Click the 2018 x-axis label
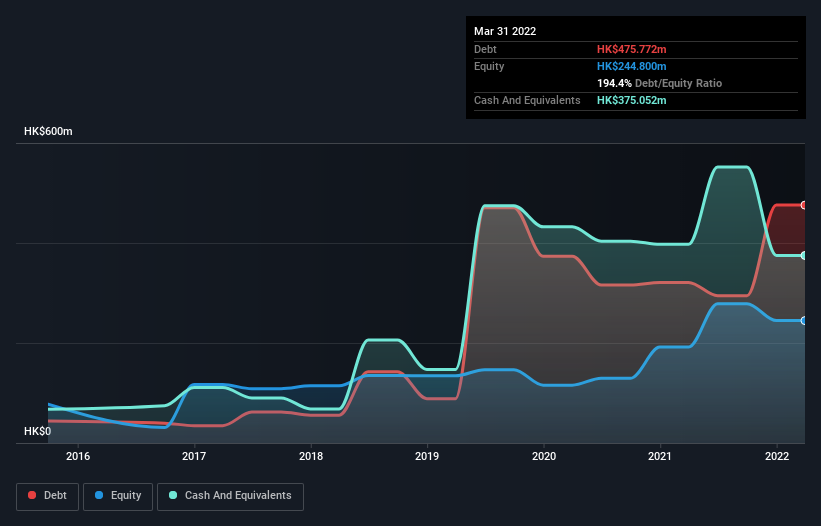This screenshot has width=821, height=526. tap(311, 456)
